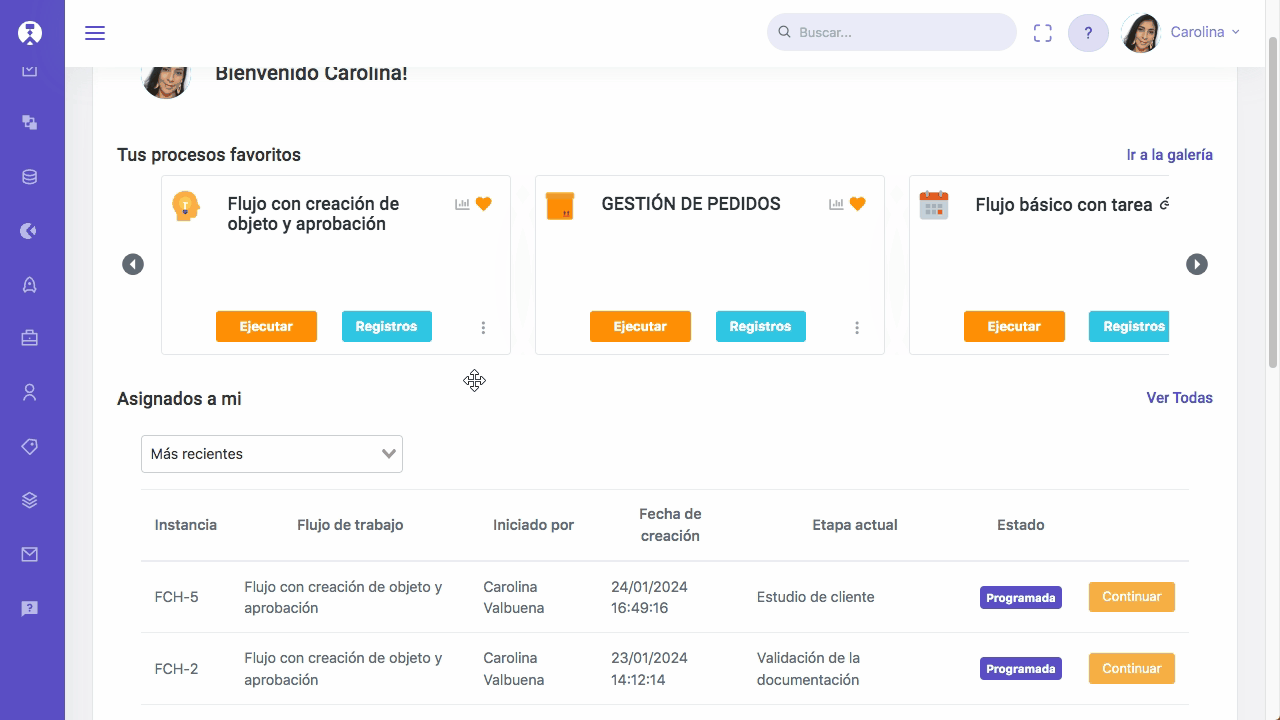View statistics chart for GESTIÓN DE PEDIDOS

click(836, 204)
